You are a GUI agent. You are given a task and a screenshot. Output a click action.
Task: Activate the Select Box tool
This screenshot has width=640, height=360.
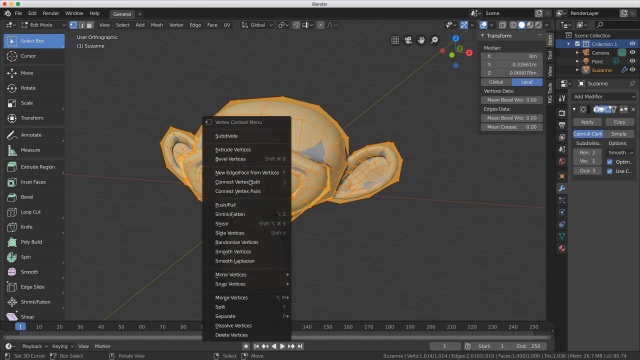point(34,41)
